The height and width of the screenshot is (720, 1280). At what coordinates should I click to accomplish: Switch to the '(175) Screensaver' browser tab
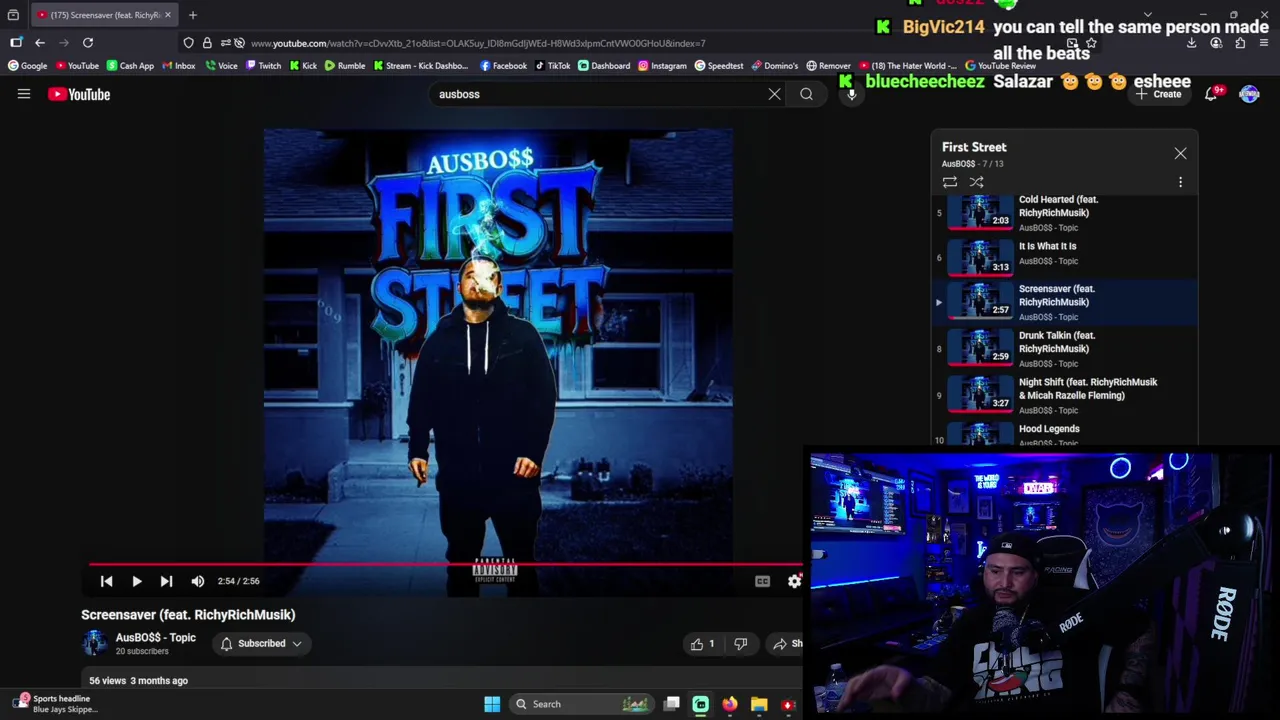coord(105,15)
